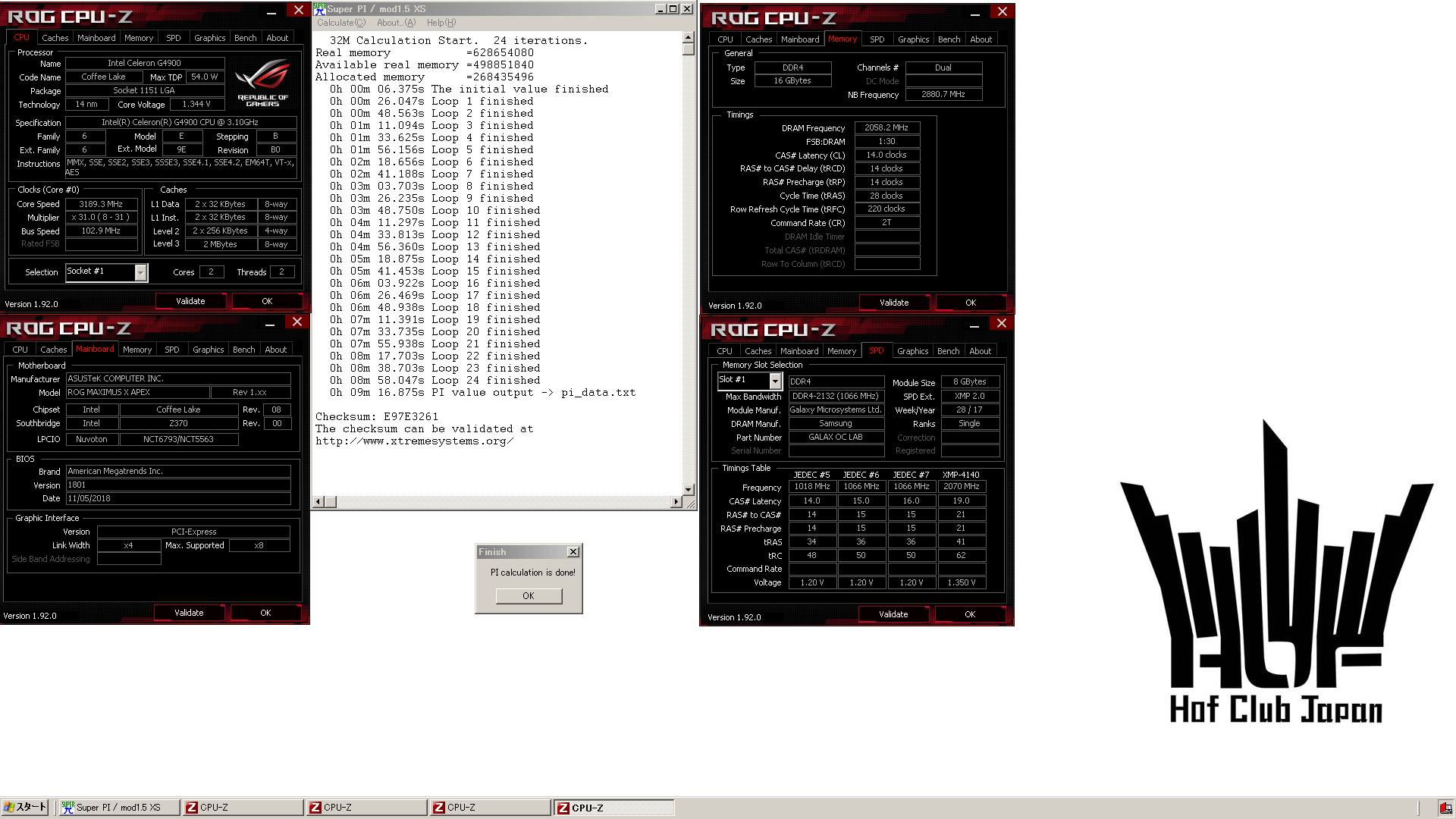
Task: Click OK in the Finish dialog
Action: pos(529,596)
